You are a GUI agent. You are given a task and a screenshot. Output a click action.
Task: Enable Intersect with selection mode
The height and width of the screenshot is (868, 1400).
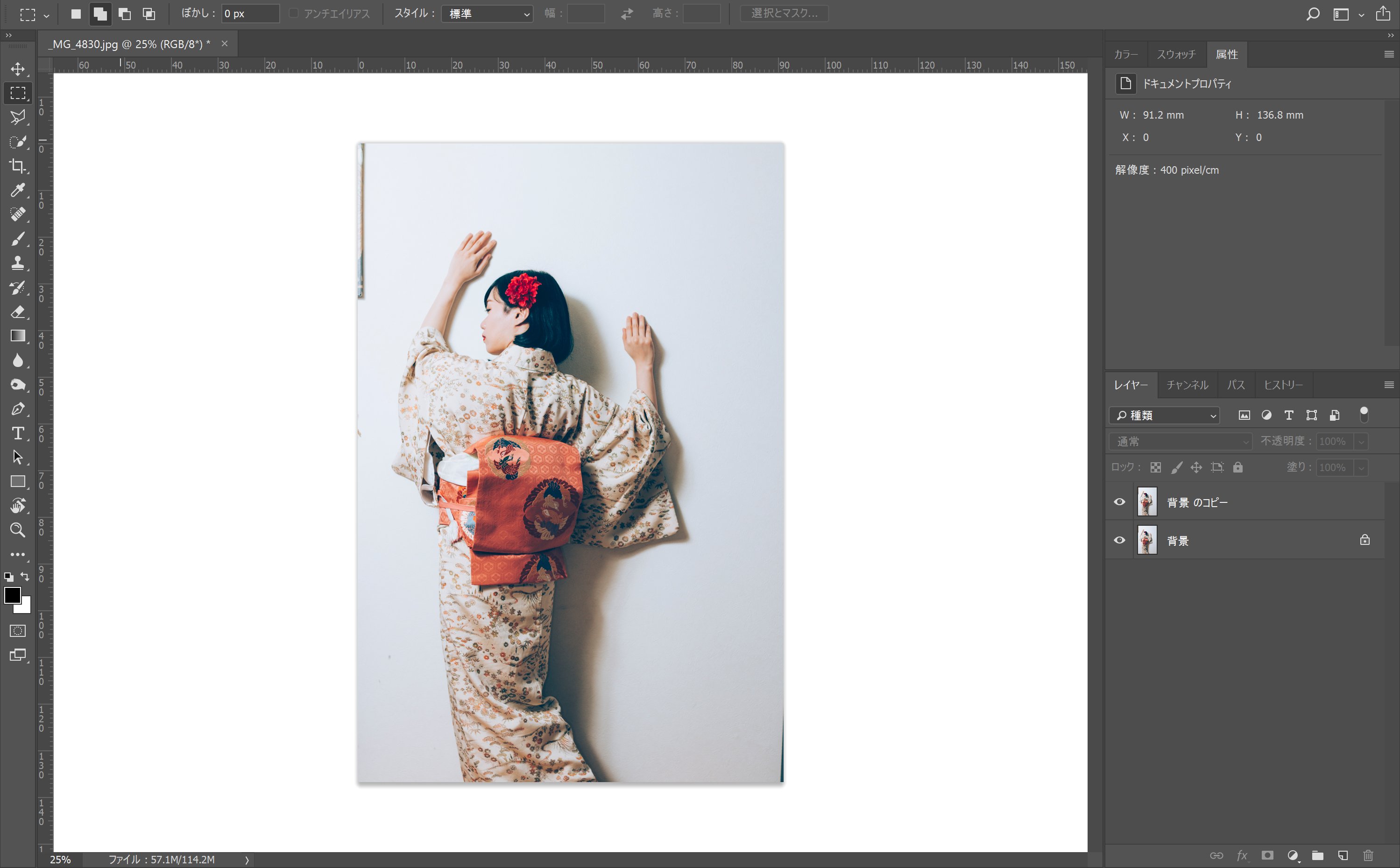coord(148,14)
